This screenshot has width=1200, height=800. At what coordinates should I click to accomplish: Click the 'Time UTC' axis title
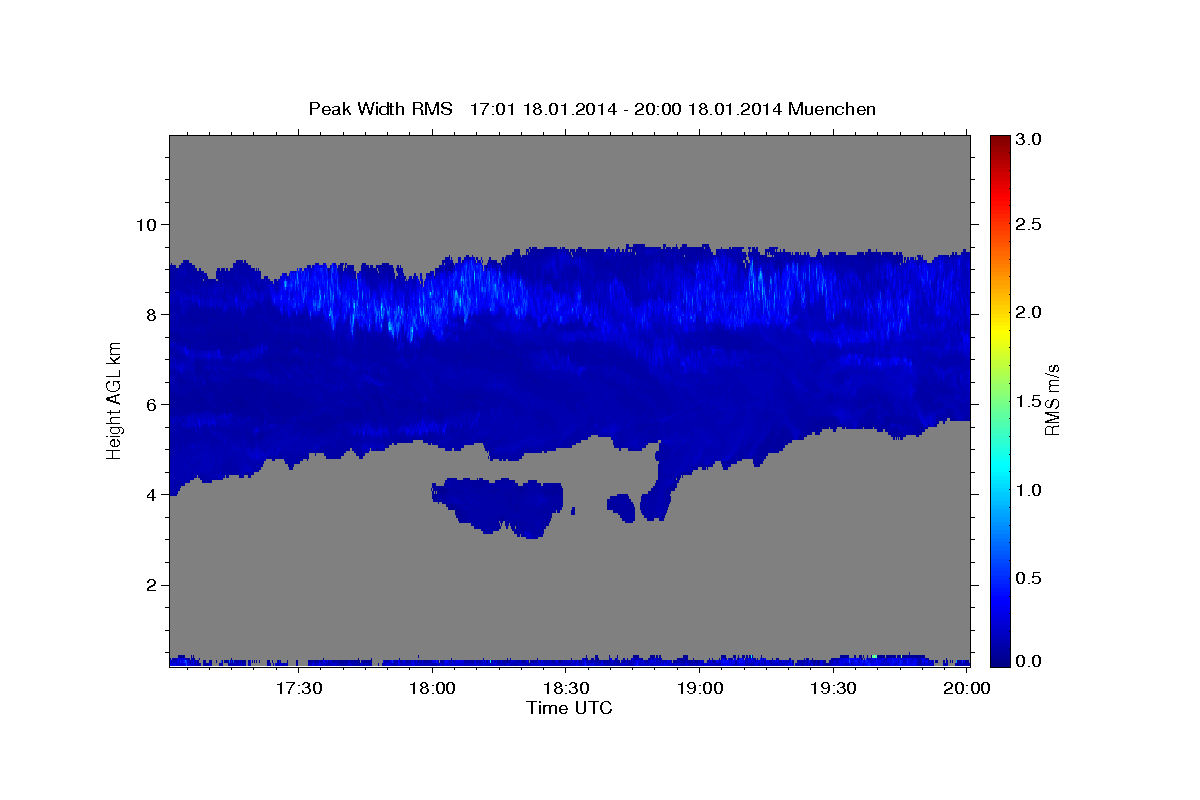[569, 708]
